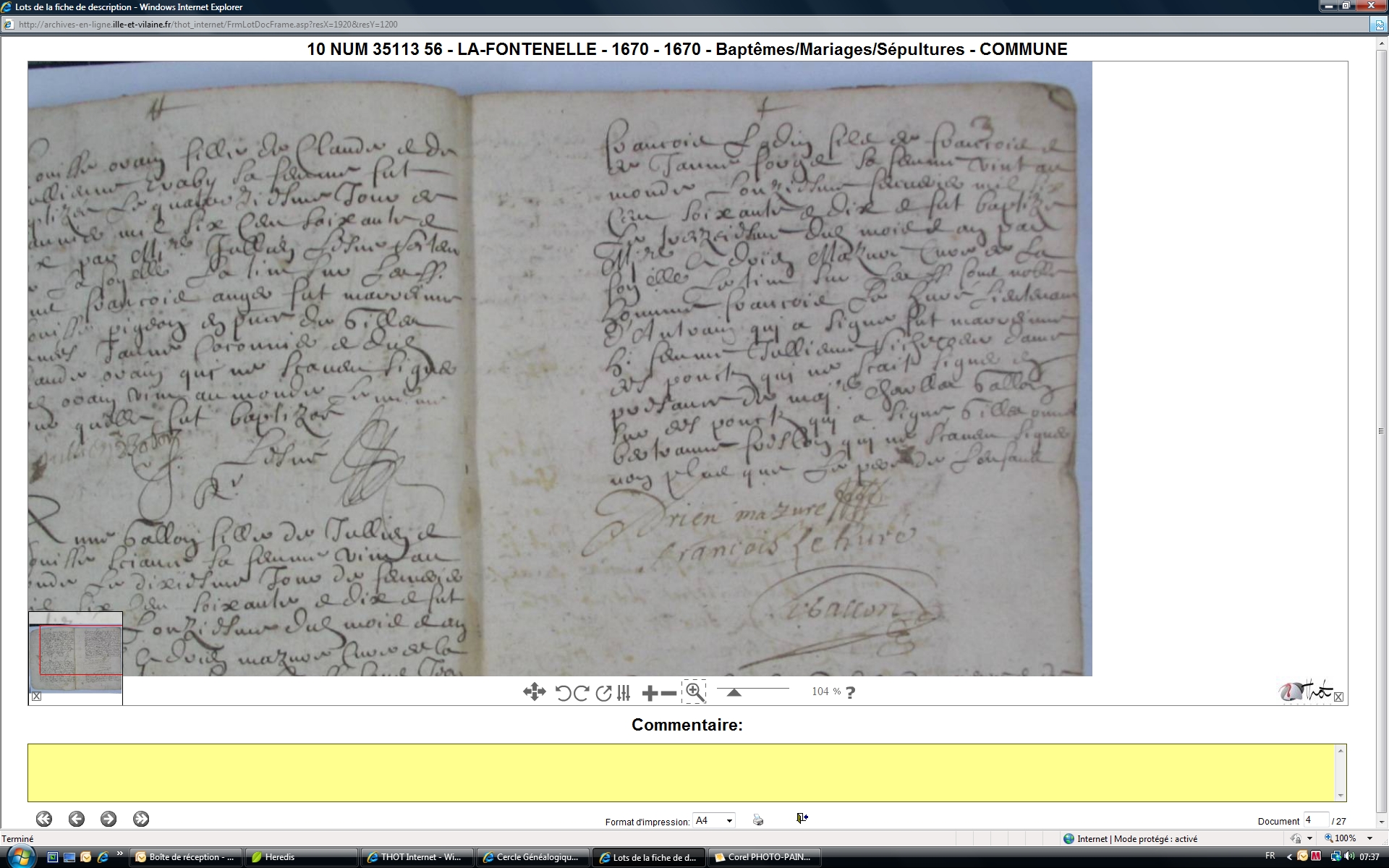Close overview thumbnail with X box

point(36,697)
